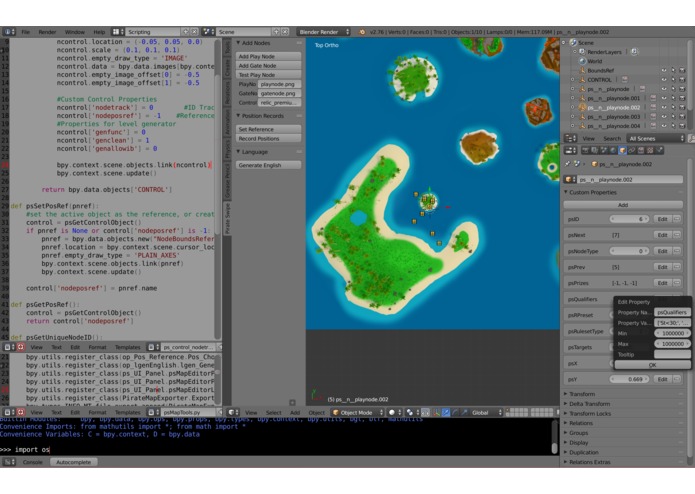Click the Property Name field showing psQualifiers
The image size is (695, 494).
coord(672,312)
